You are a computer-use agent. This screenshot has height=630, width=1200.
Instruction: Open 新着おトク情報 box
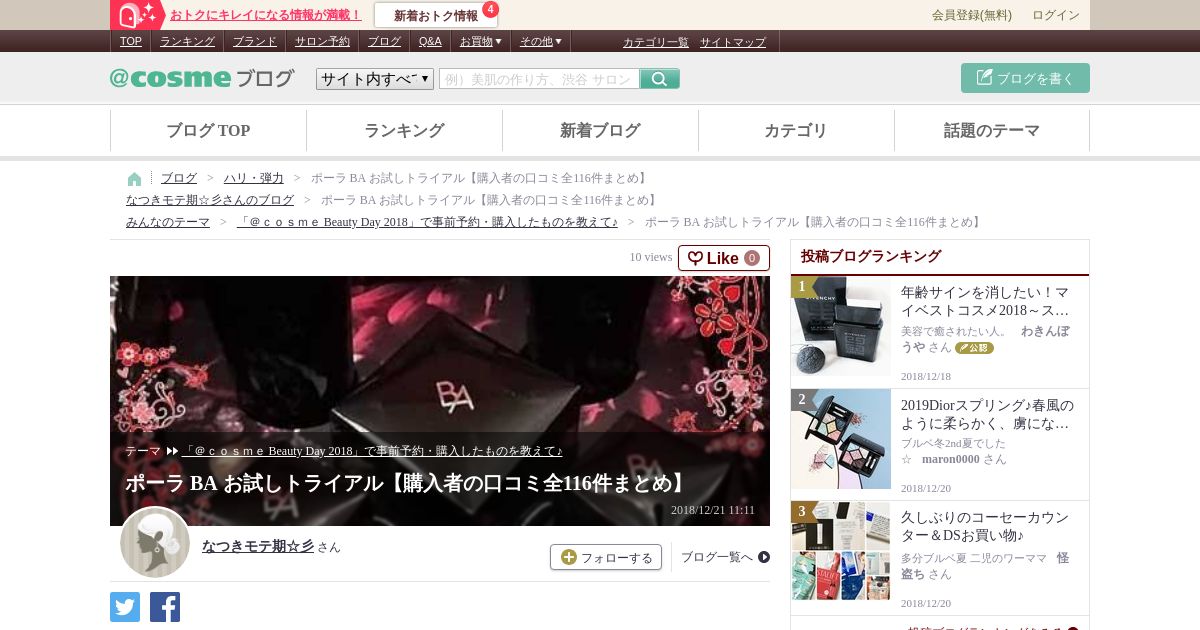point(436,15)
